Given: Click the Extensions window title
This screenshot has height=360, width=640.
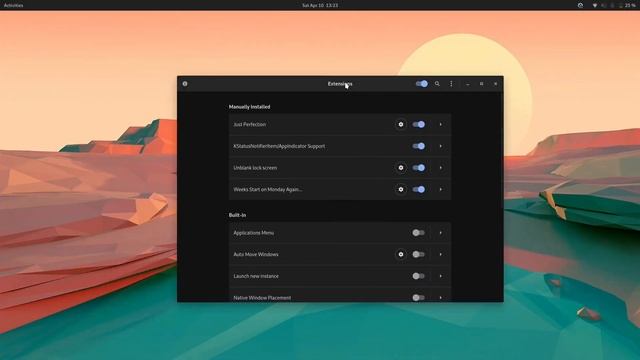Looking at the screenshot, I should 340,84.
